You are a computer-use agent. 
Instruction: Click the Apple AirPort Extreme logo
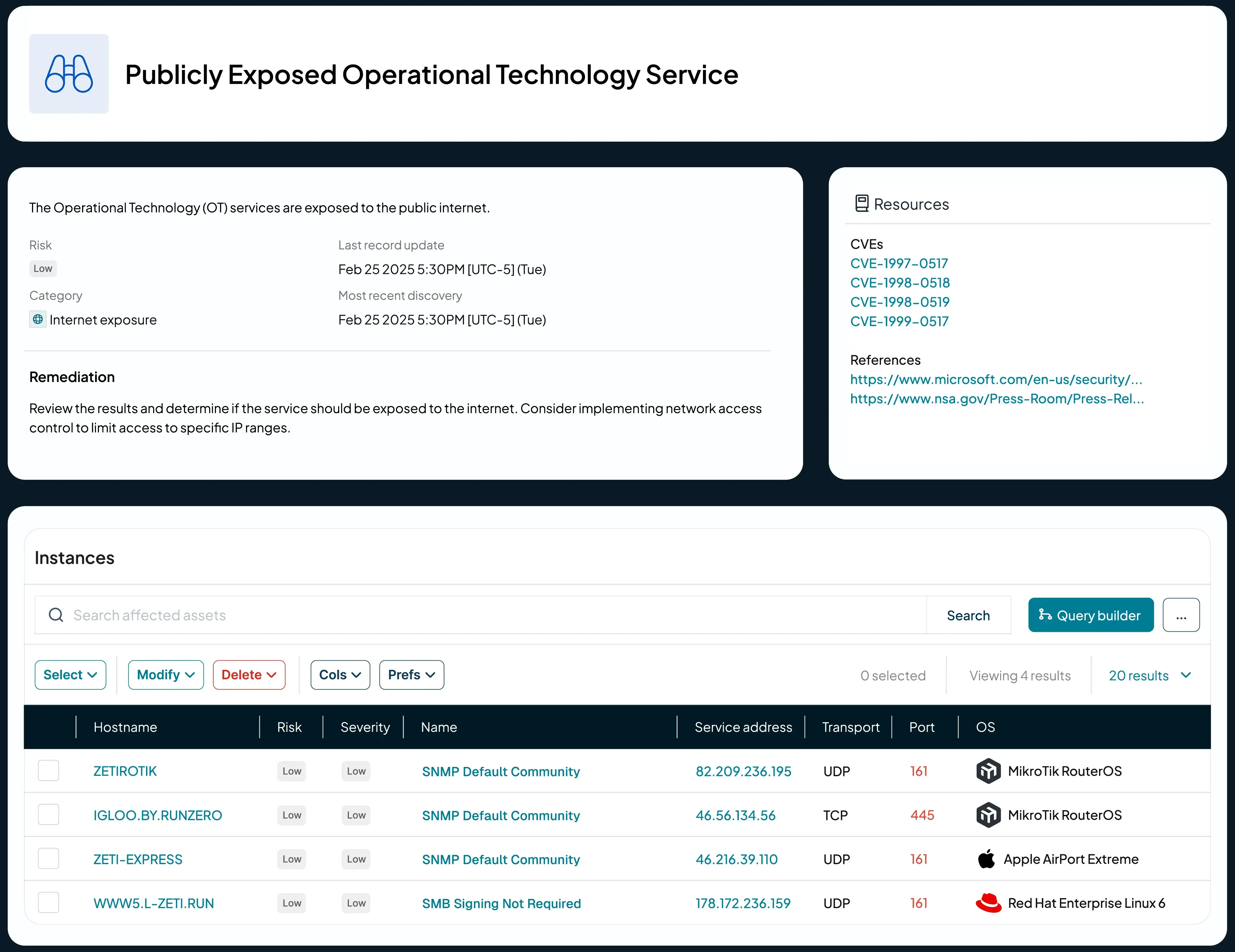click(987, 859)
